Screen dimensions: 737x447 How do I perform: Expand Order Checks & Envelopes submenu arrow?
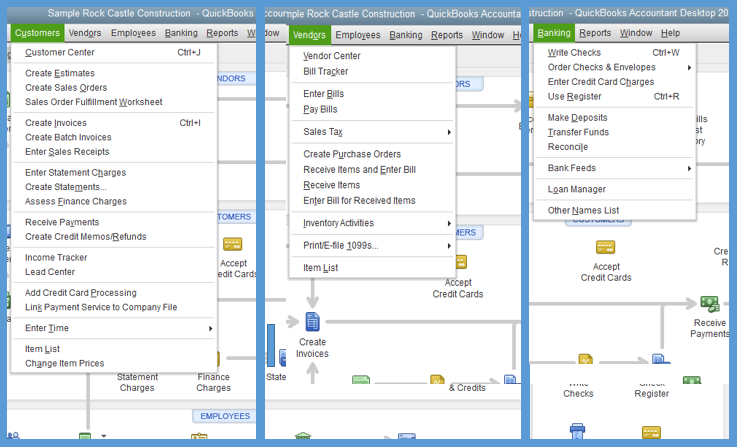point(689,68)
